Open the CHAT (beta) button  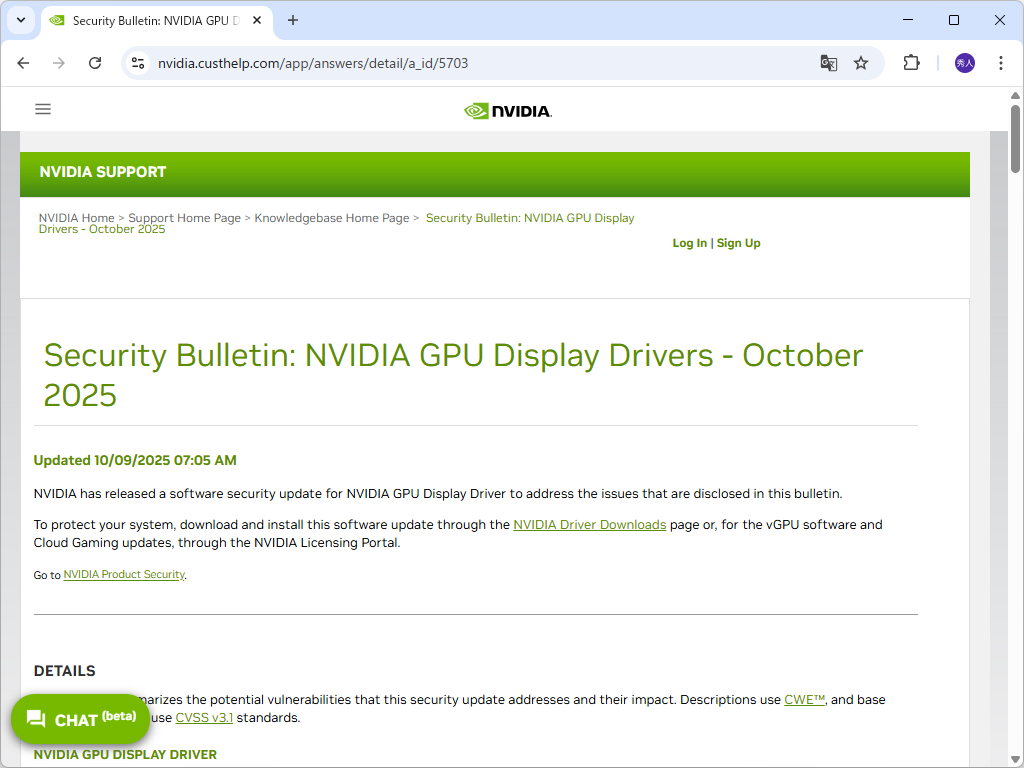(x=80, y=719)
